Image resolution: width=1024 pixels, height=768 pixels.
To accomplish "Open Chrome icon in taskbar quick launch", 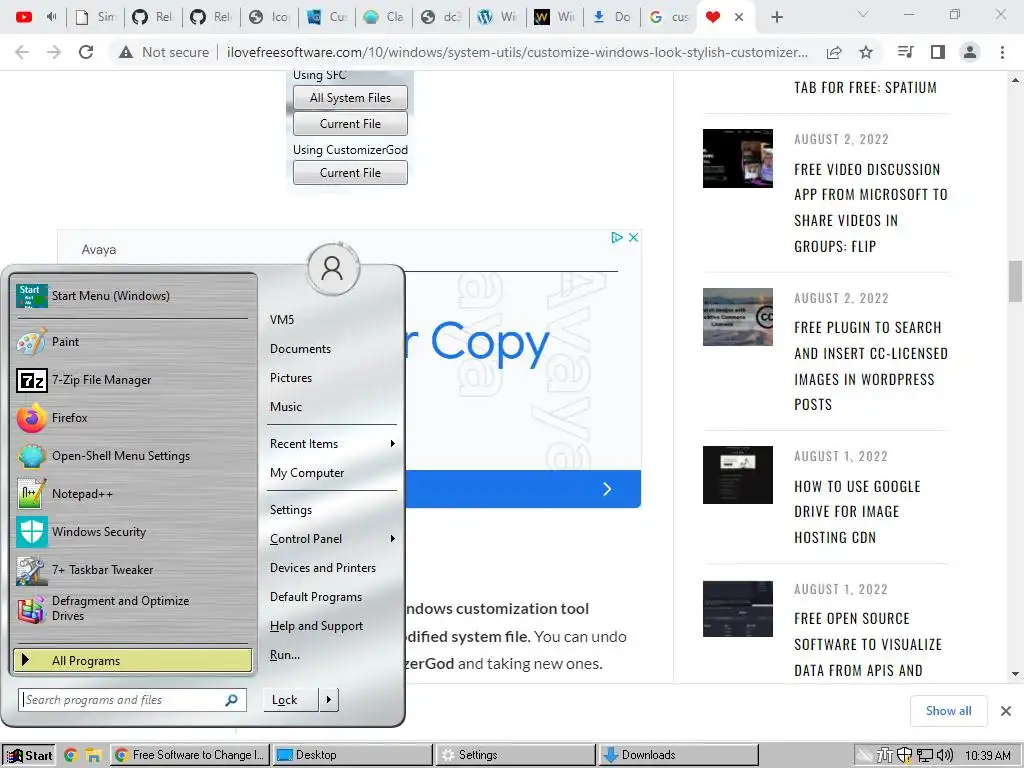I will click(x=71, y=755).
